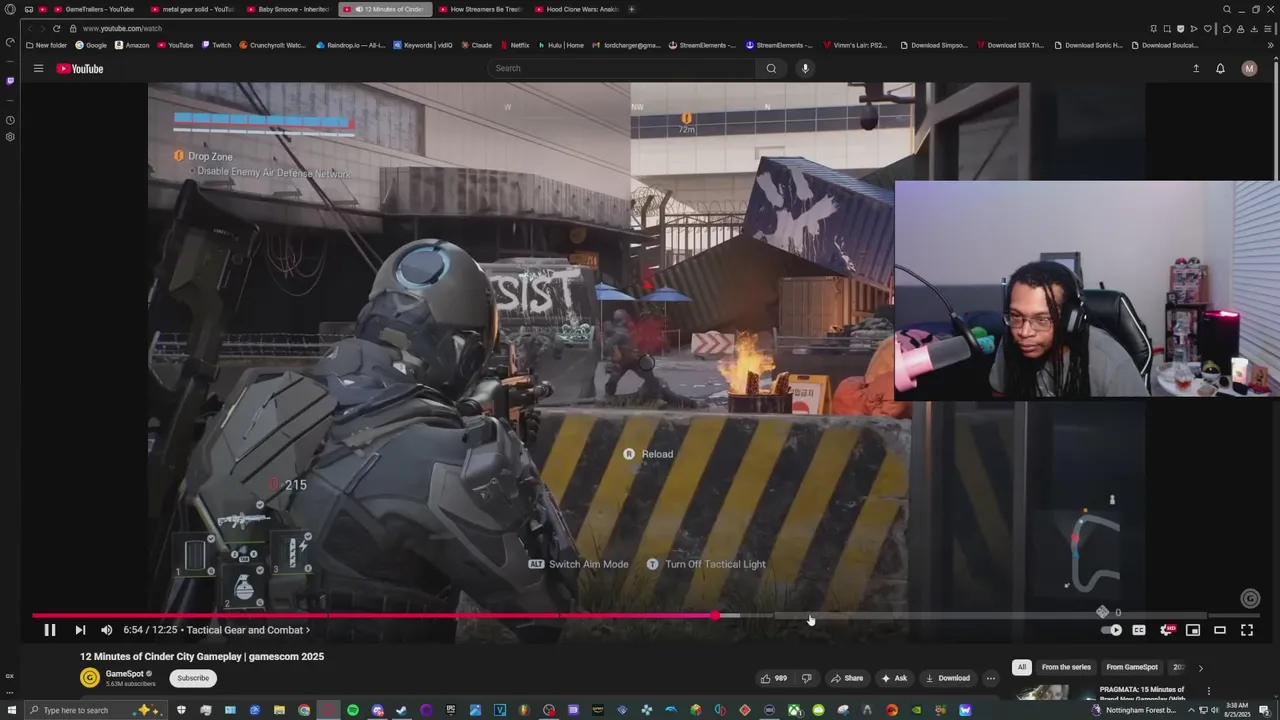The height and width of the screenshot is (720, 1280).
Task: Enter fullscreen mode
Action: (1247, 630)
